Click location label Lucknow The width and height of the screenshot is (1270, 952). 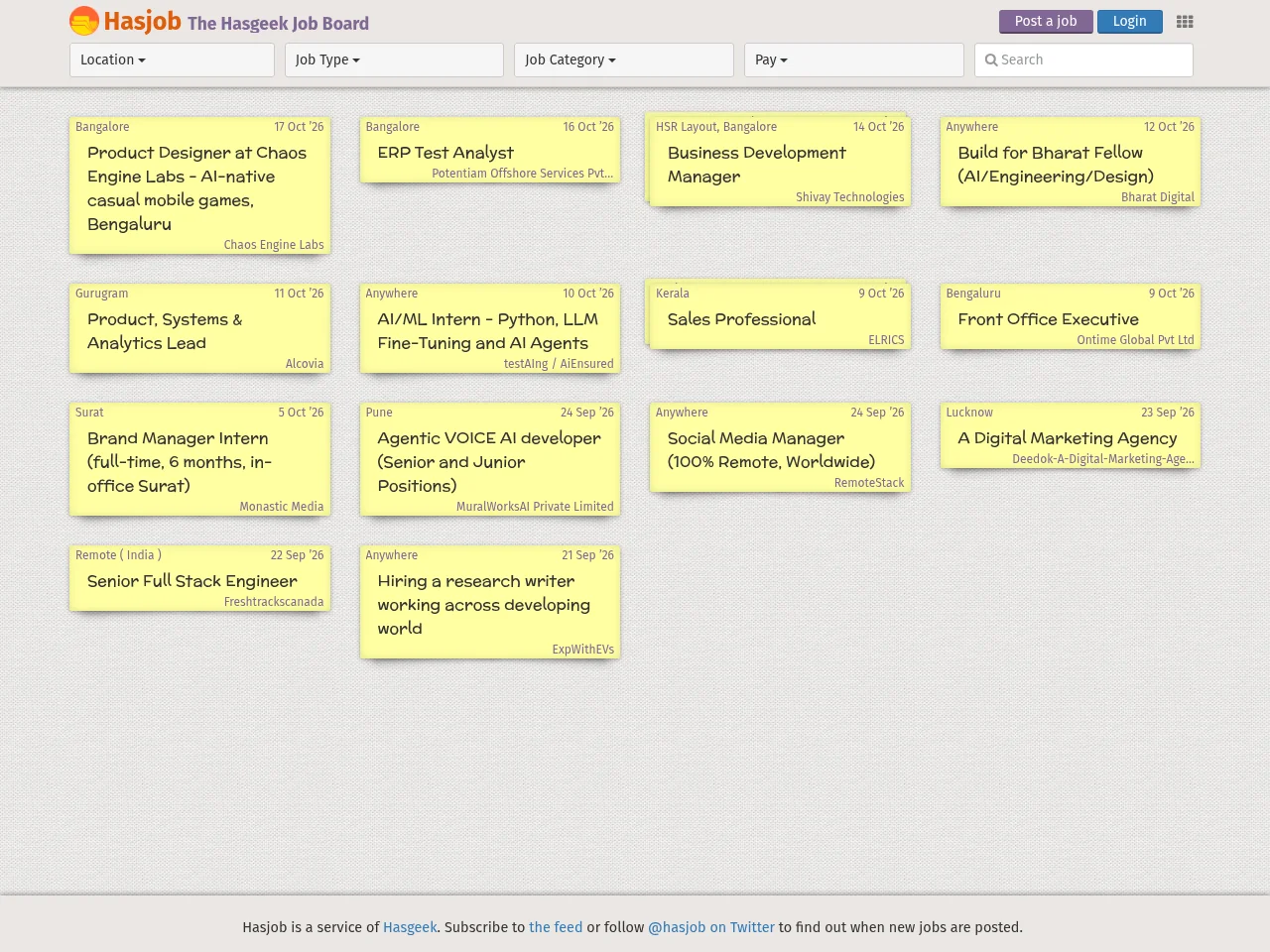pos(969,413)
